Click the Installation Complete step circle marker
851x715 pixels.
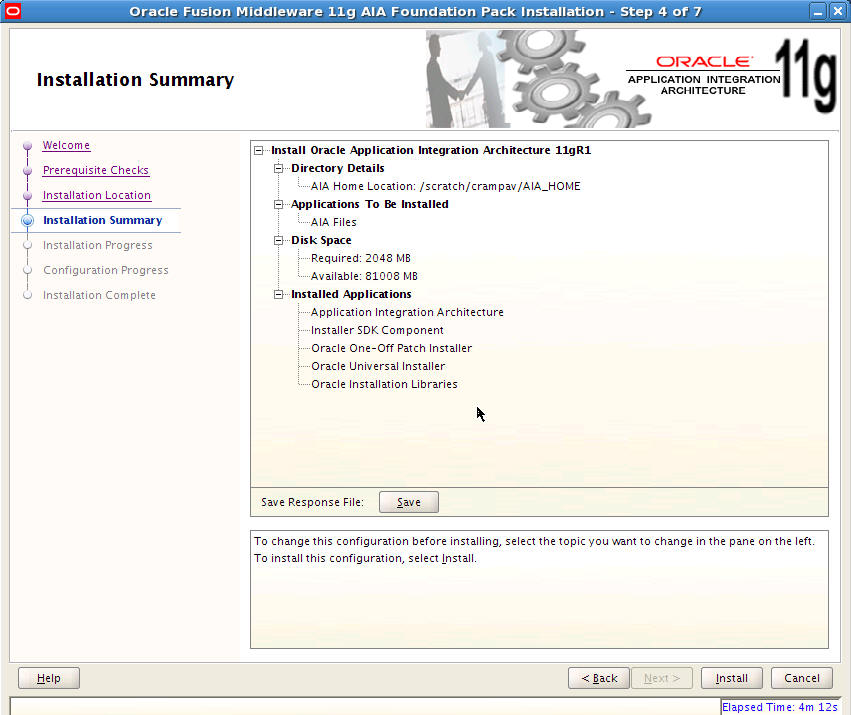28,295
